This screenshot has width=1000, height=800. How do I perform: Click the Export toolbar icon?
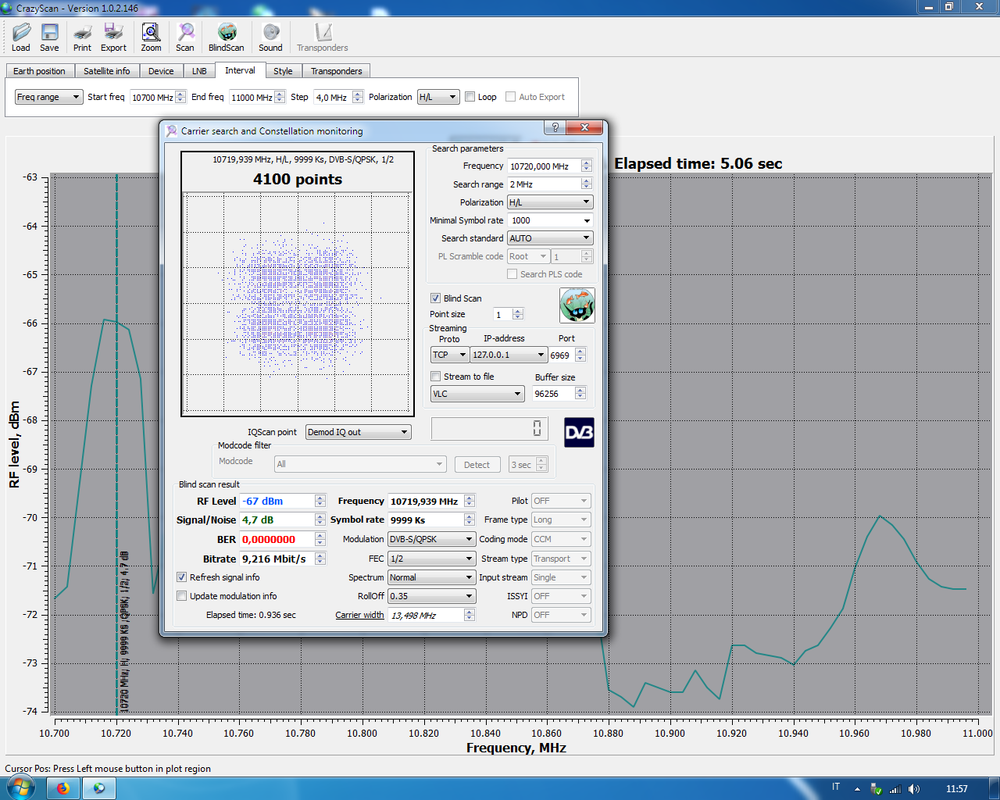tap(114, 37)
